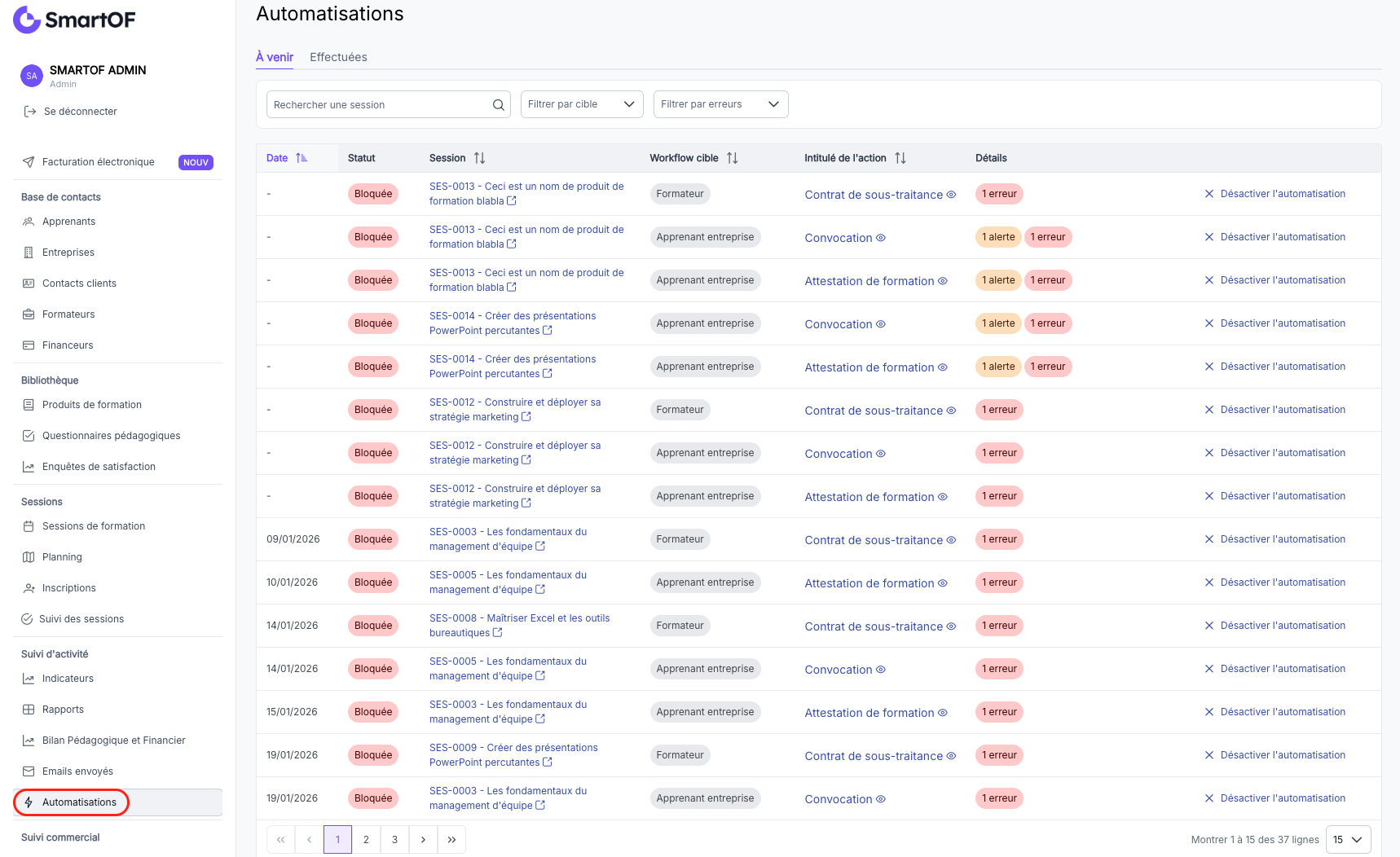This screenshot has height=857, width=1400.
Task: Preview Attestation de formation eye, 10/01/2026 row
Action: (x=943, y=583)
